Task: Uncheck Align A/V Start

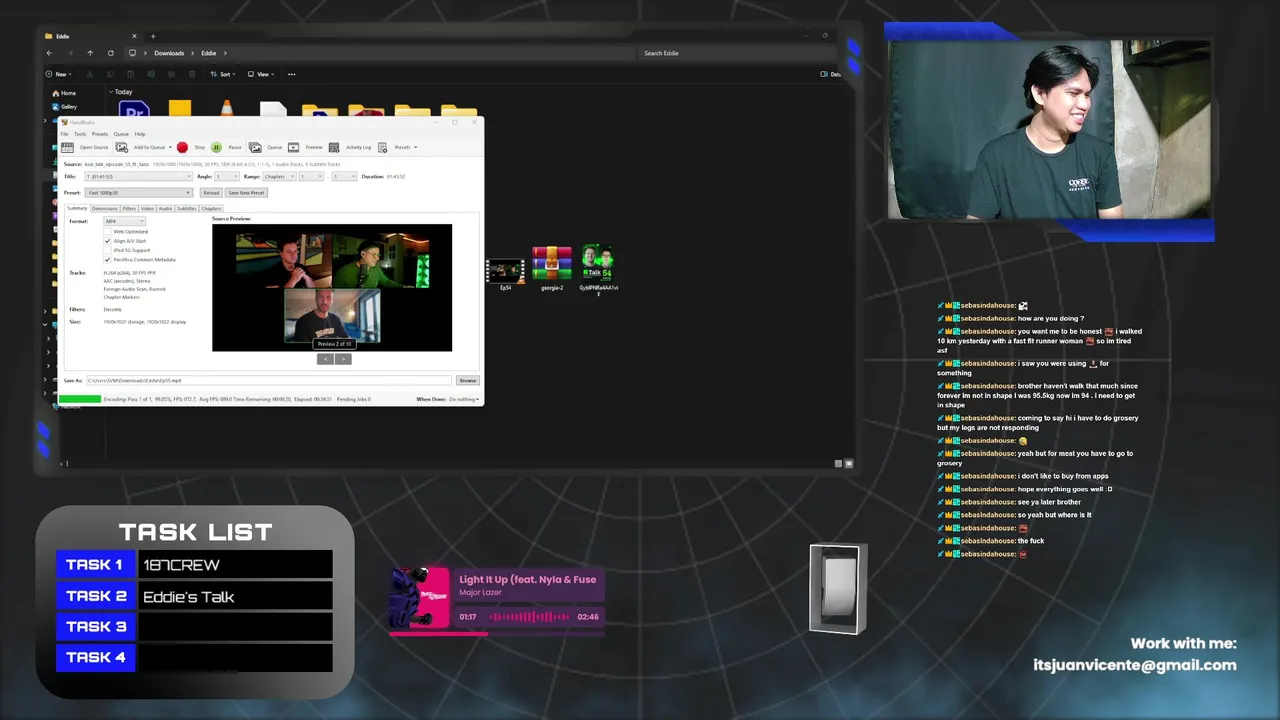Action: point(108,241)
